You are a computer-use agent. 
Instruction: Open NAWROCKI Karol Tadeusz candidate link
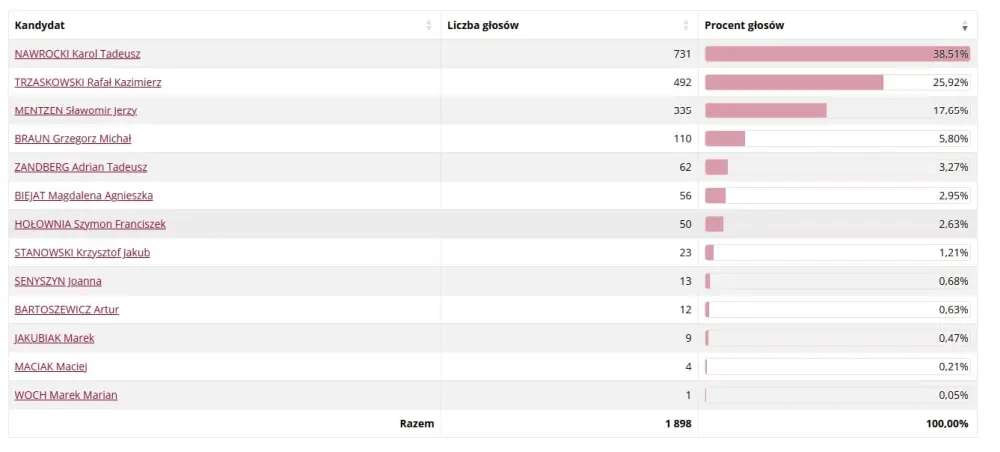(x=77, y=54)
